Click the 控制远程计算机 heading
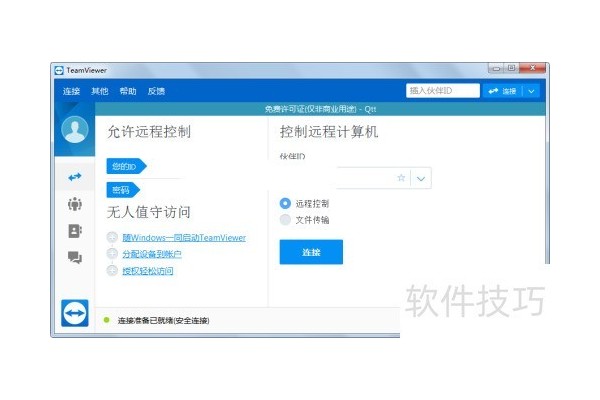The height and width of the screenshot is (400, 600). (329, 131)
